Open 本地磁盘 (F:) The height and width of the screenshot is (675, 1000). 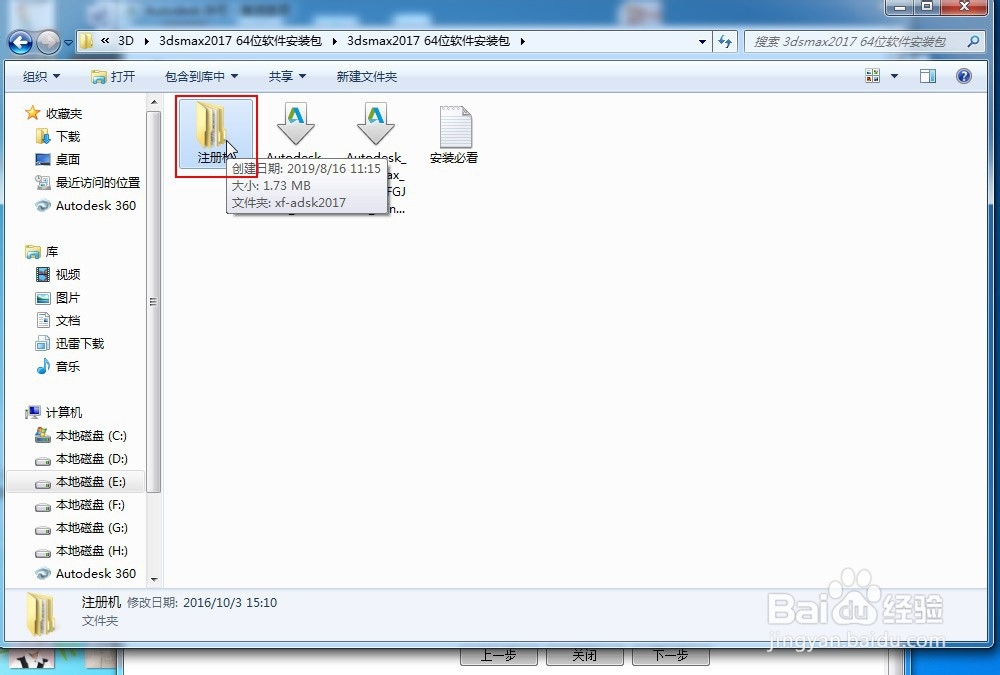(90, 505)
